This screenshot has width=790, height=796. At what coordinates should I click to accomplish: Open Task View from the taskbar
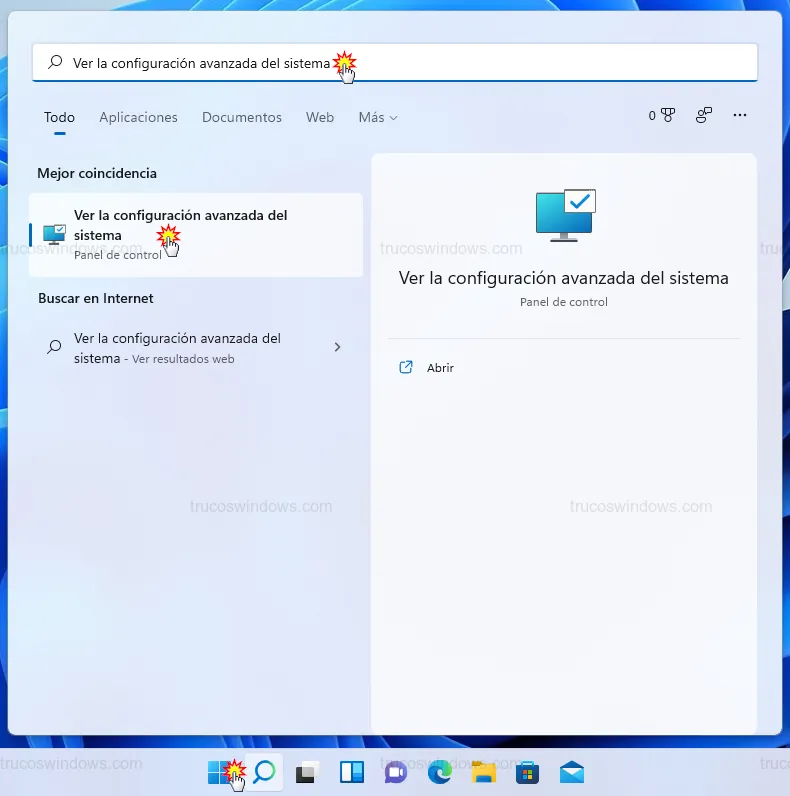pos(307,772)
